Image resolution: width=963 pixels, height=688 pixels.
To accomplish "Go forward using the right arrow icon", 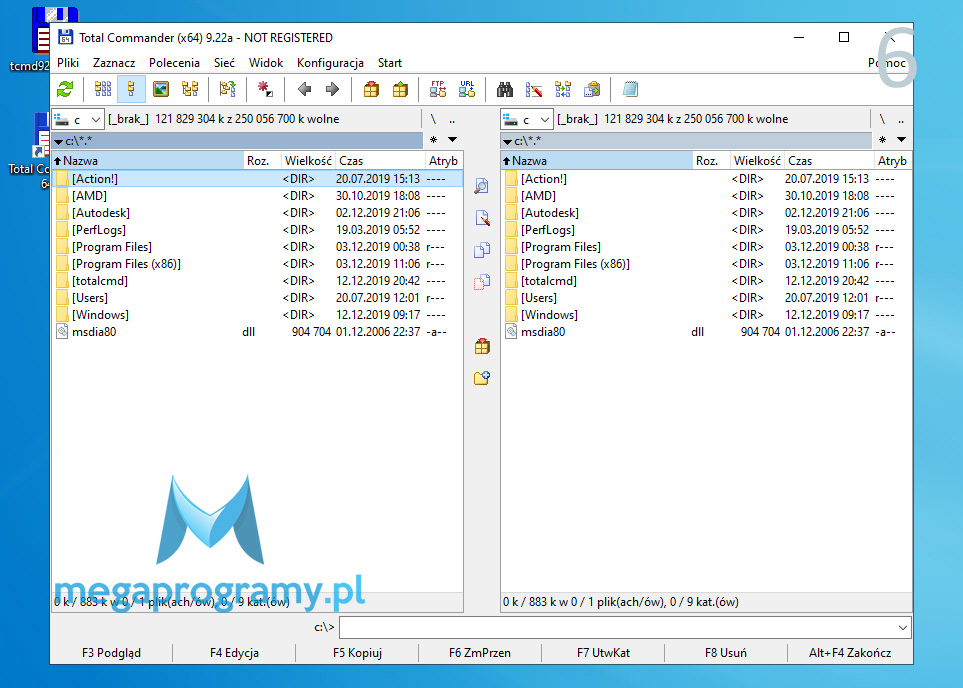I will (x=332, y=90).
